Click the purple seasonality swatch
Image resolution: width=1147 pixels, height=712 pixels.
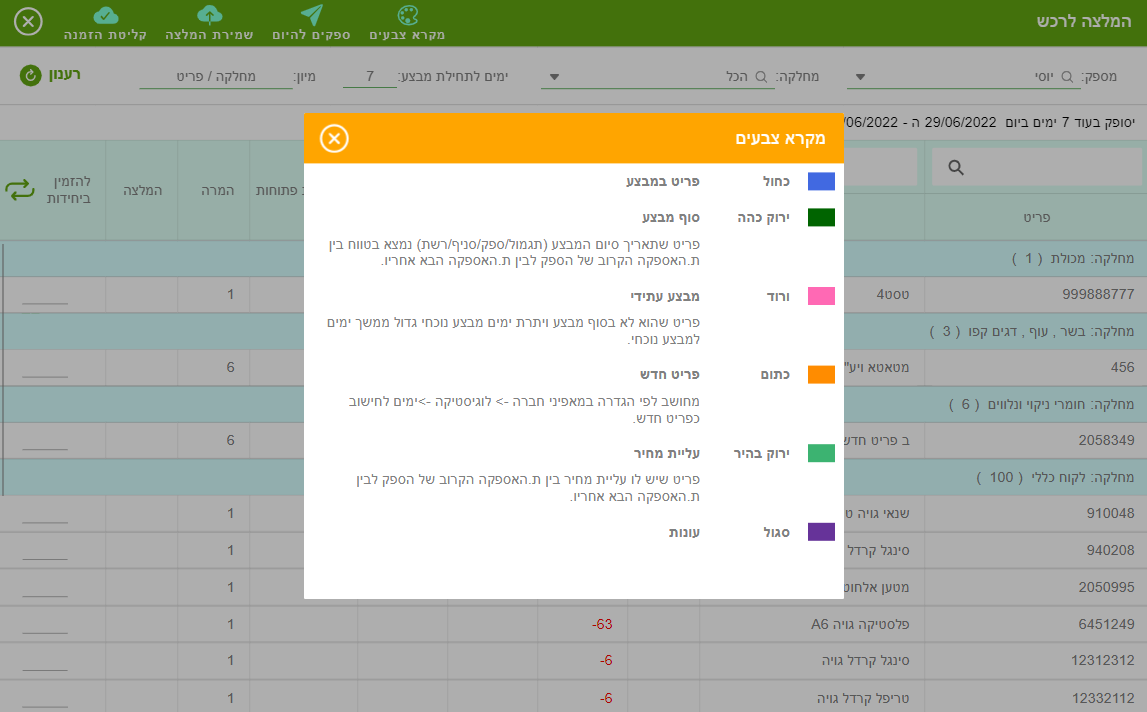[821, 532]
